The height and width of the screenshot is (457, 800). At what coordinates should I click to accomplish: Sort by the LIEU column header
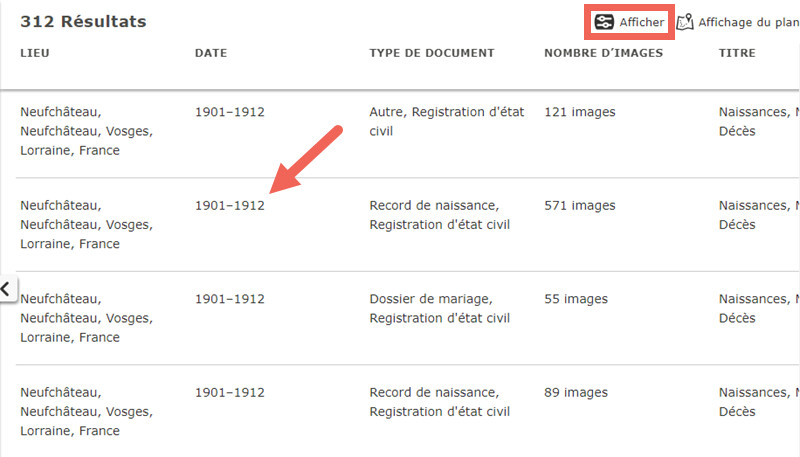coord(35,53)
